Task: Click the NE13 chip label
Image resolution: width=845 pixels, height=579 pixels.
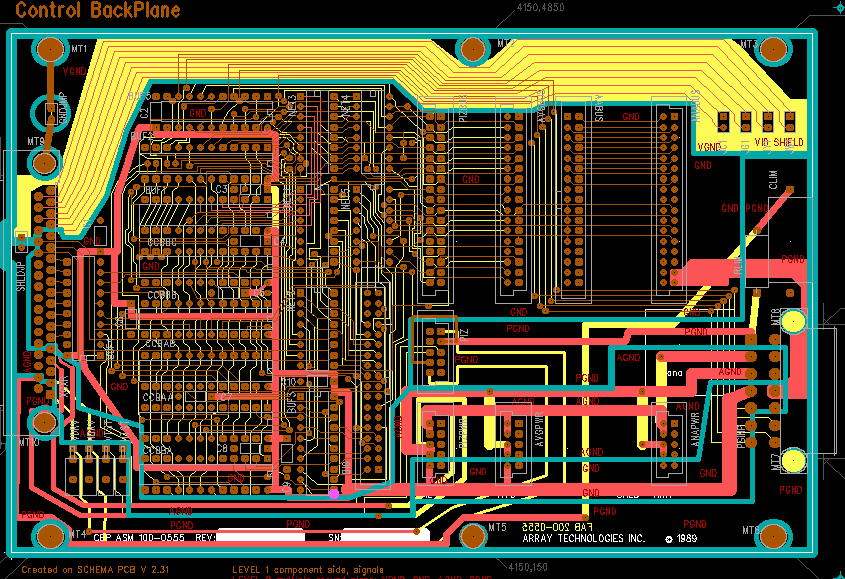Action: point(292,106)
